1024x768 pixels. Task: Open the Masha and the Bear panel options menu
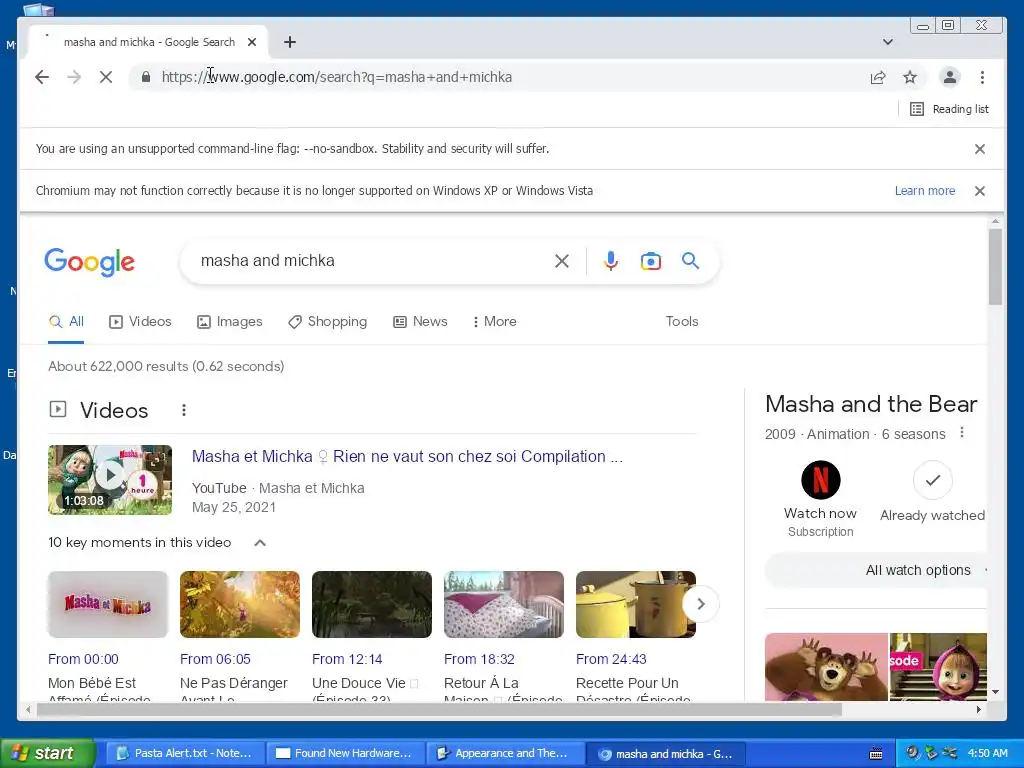pos(961,433)
